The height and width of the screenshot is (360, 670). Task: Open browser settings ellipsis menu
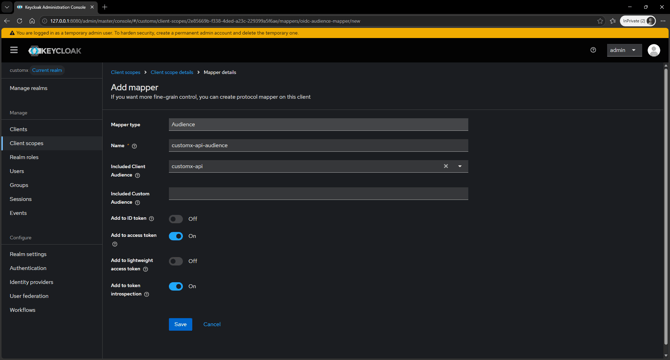point(663,21)
